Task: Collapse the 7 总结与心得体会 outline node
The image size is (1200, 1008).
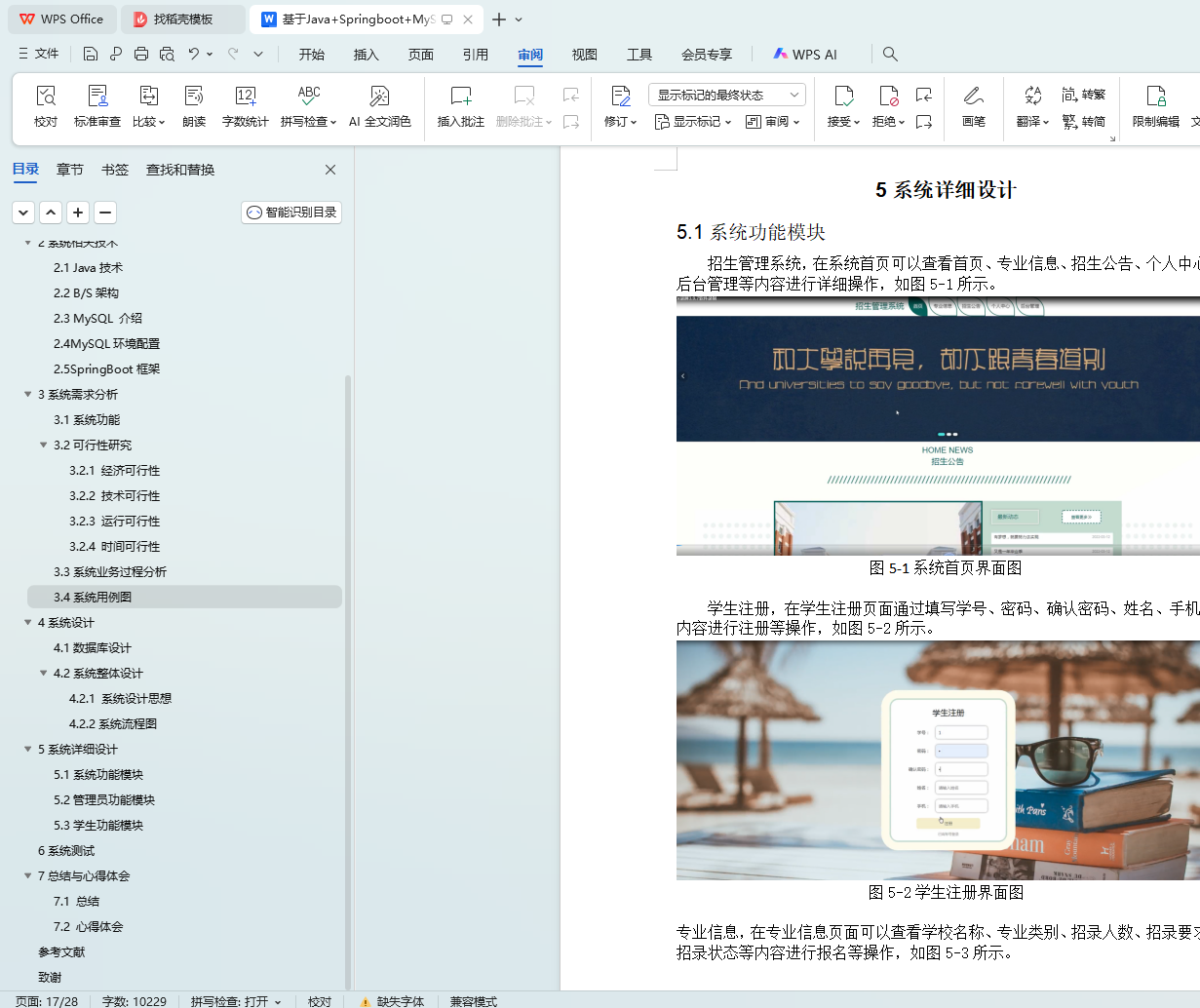Action: (x=28, y=875)
